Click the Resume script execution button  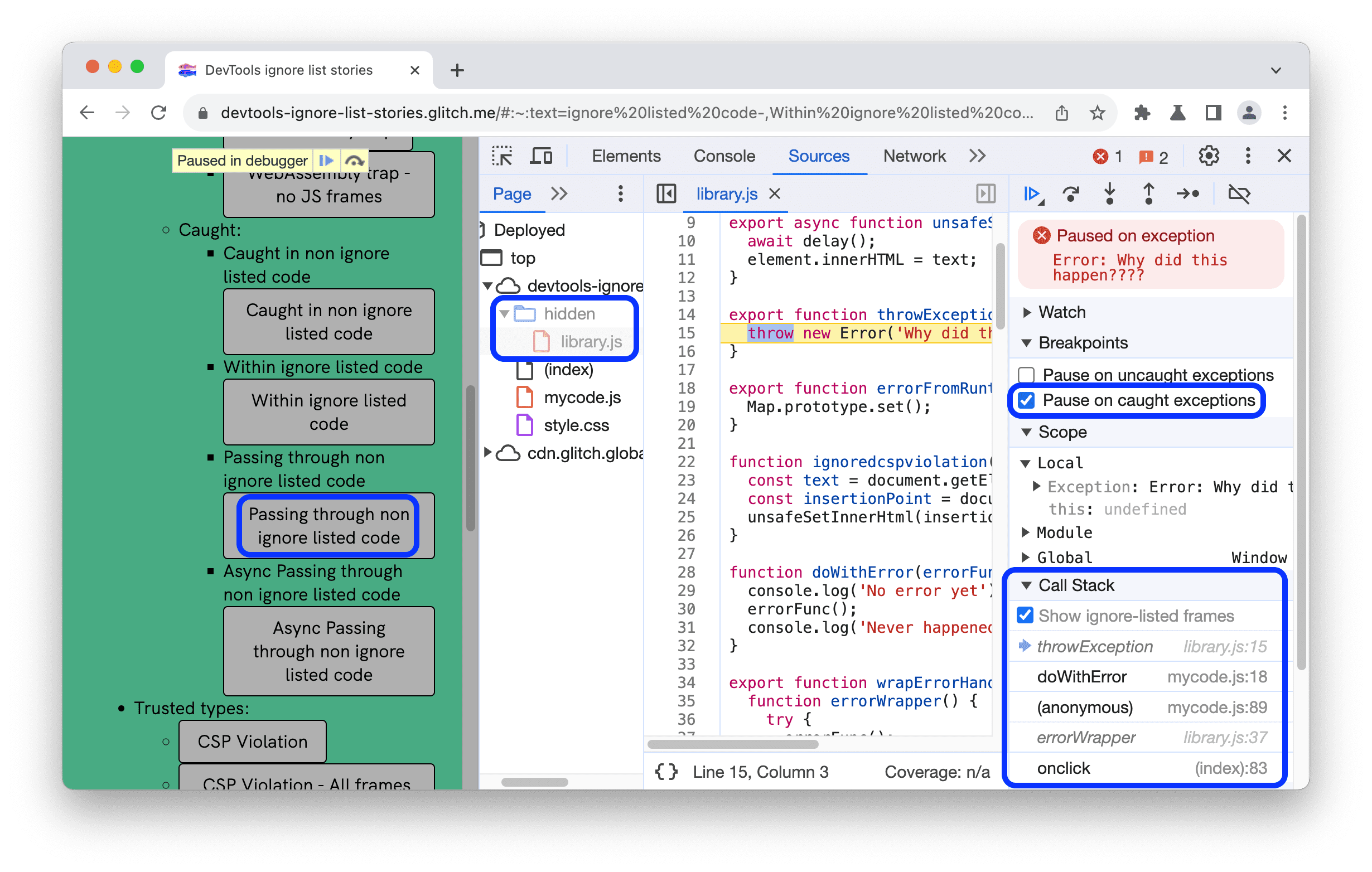tap(1031, 194)
